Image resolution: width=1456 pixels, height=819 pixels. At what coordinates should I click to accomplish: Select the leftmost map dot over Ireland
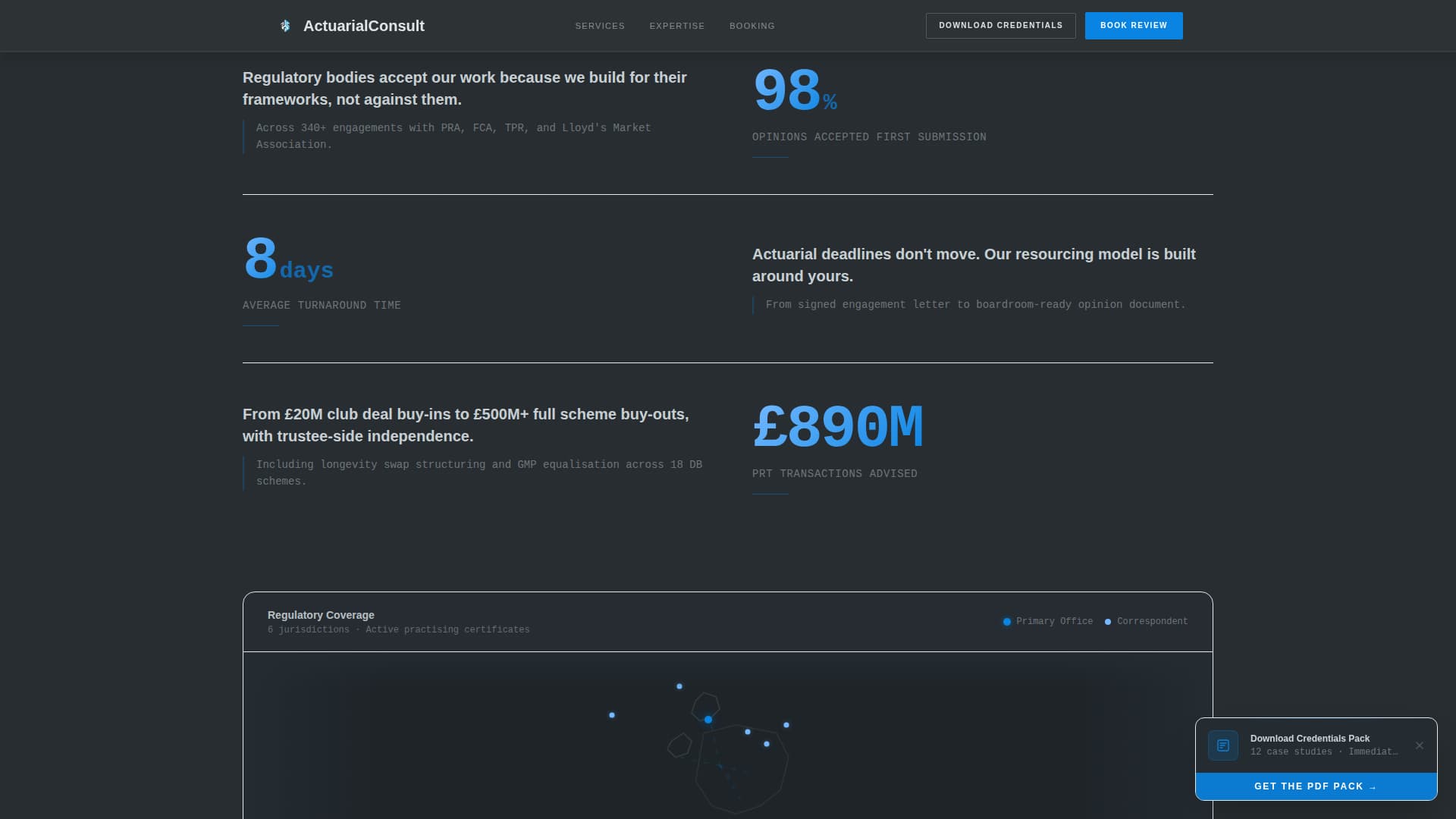pyautogui.click(x=611, y=715)
